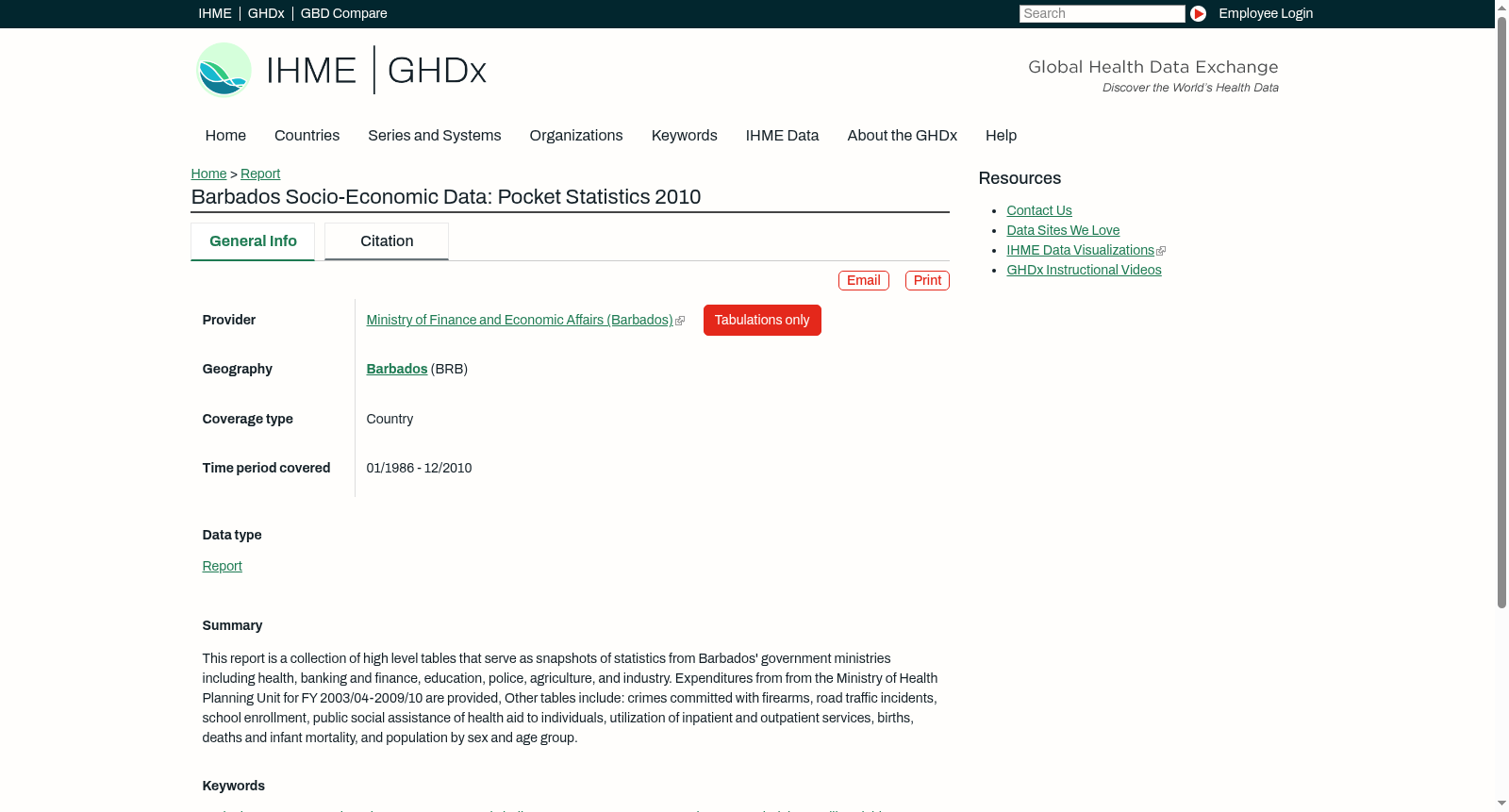Click the IHME GHDx logo

point(341,70)
